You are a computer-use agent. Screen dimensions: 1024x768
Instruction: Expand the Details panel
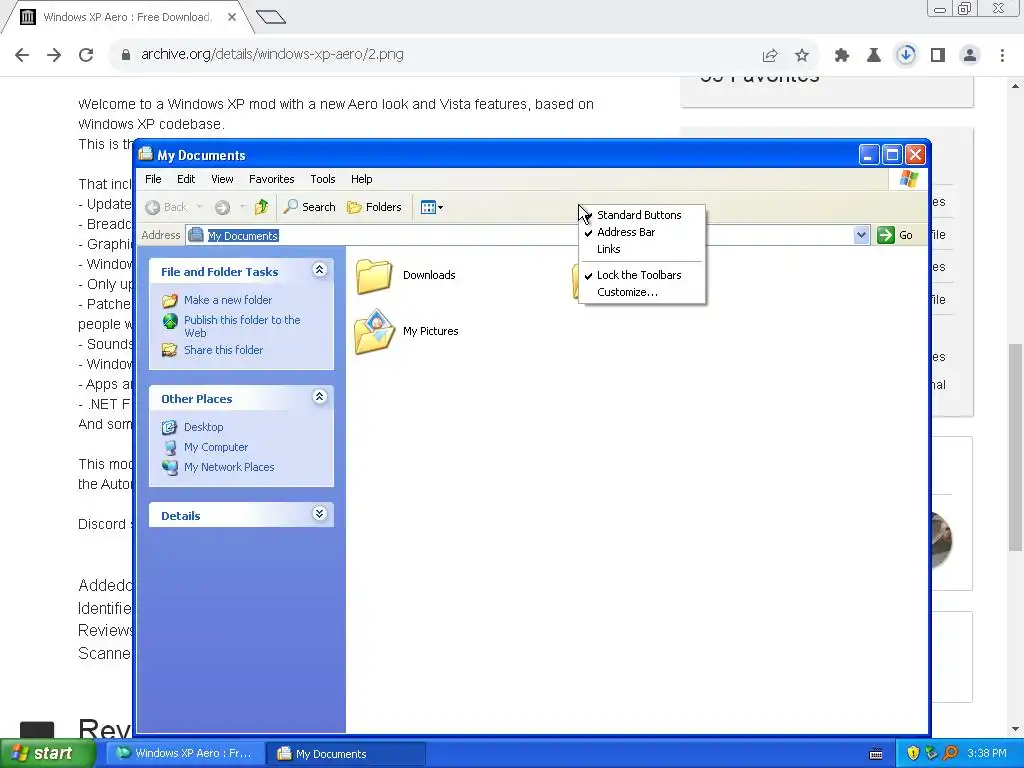[x=319, y=513]
